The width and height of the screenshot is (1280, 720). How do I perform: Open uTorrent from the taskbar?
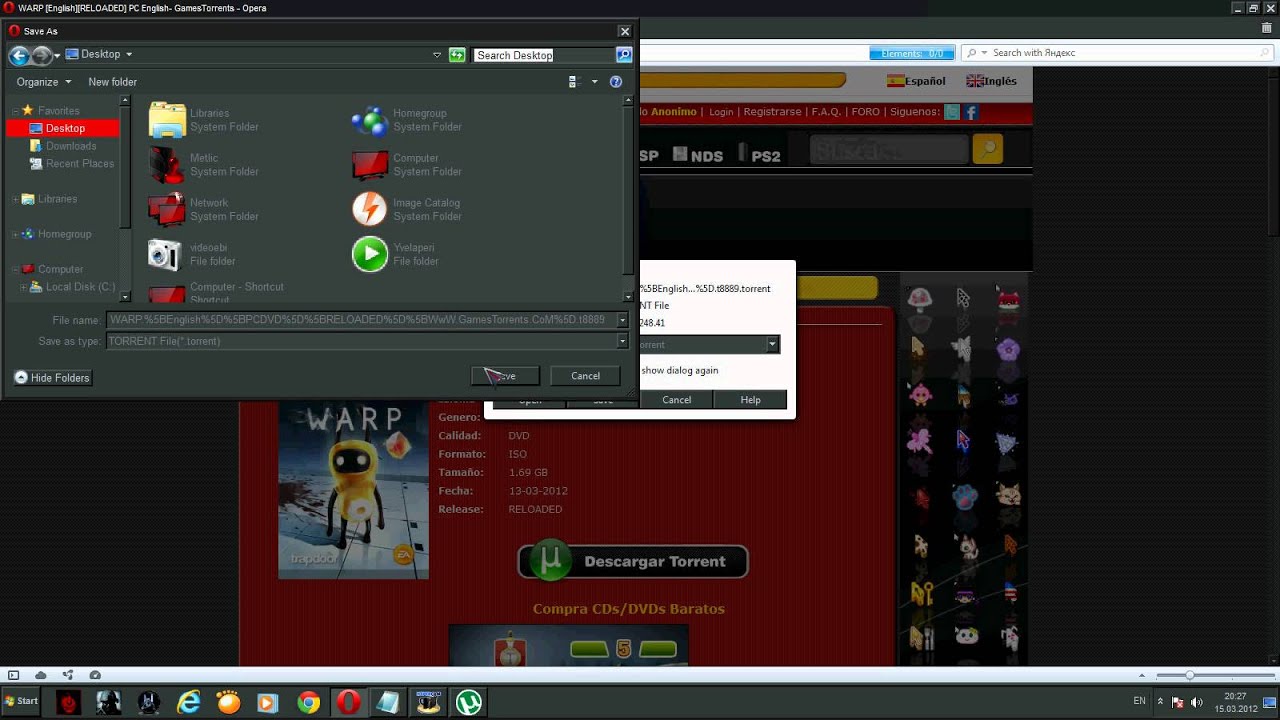[x=469, y=702]
